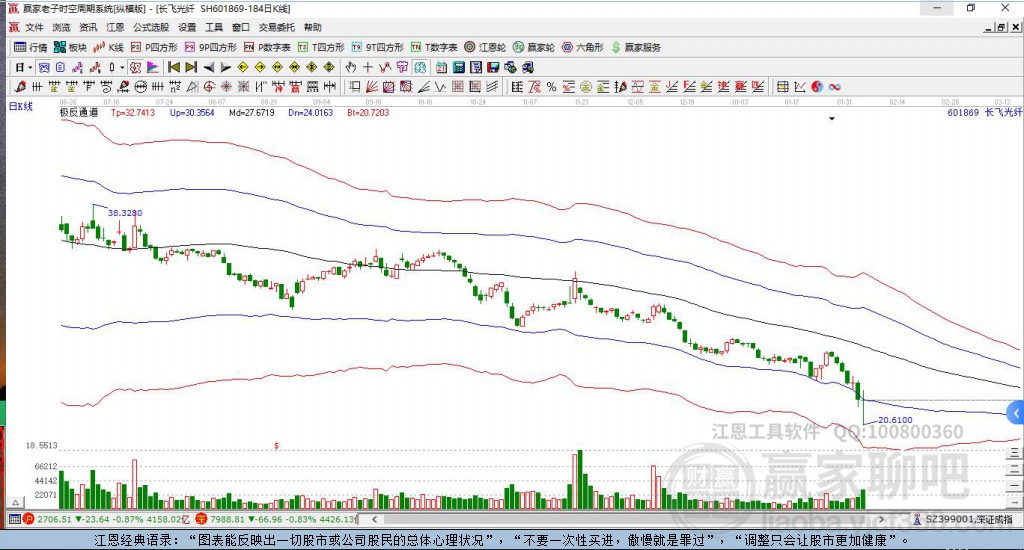
Task: Jump to last bar icon
Action: (x=191, y=67)
